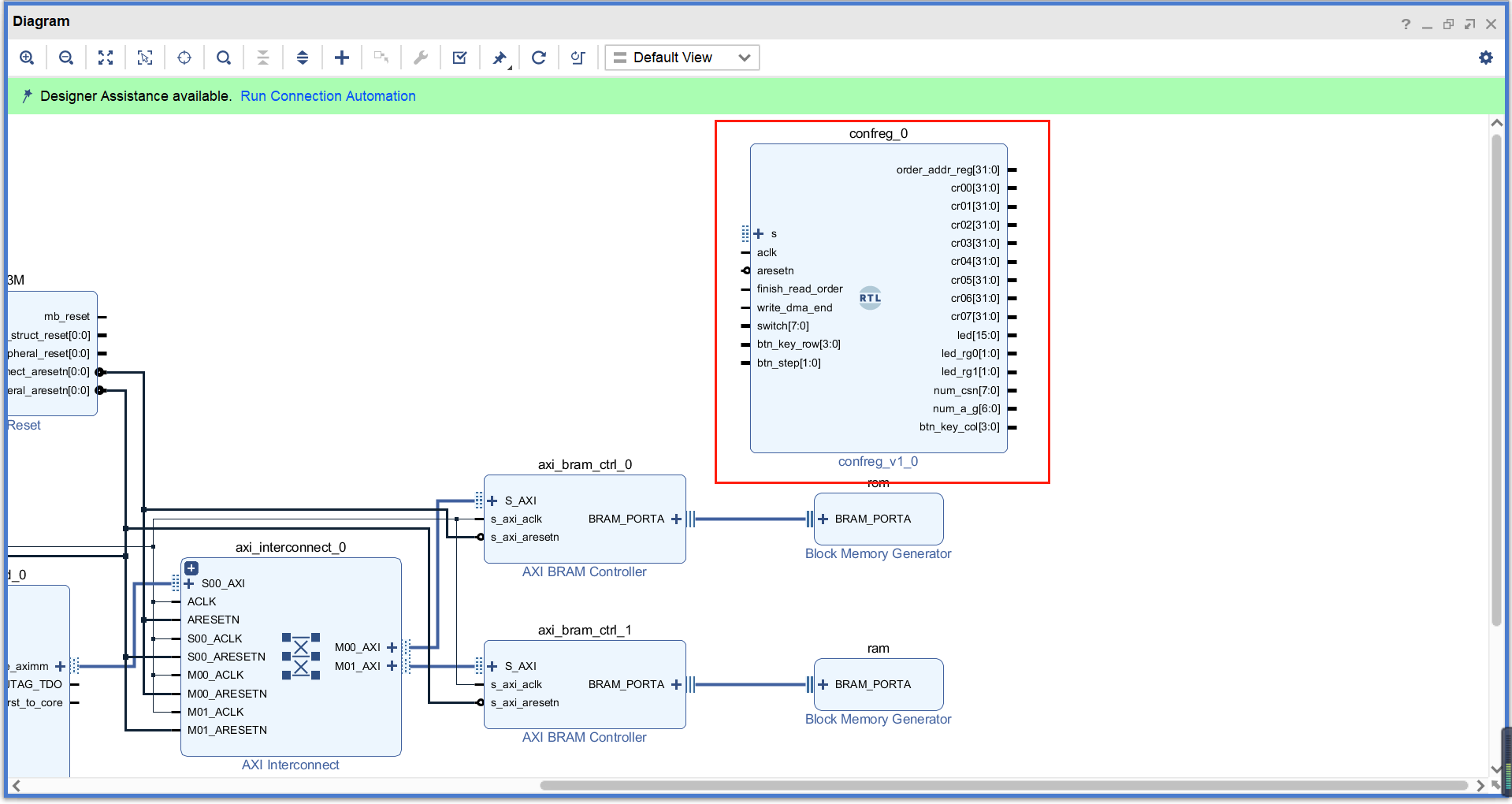1512x804 pixels.
Task: Select the btn_key_row[3:0] port
Action: (x=798, y=344)
